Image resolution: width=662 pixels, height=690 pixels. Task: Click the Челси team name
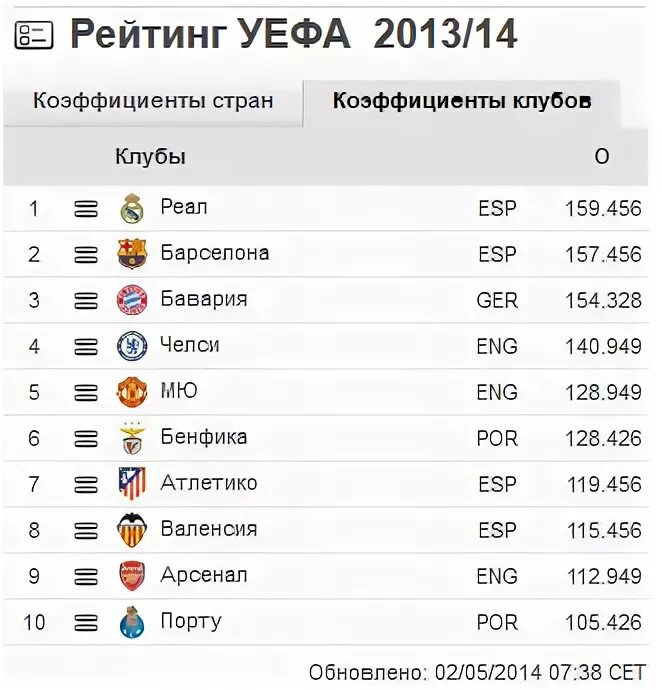[190, 345]
